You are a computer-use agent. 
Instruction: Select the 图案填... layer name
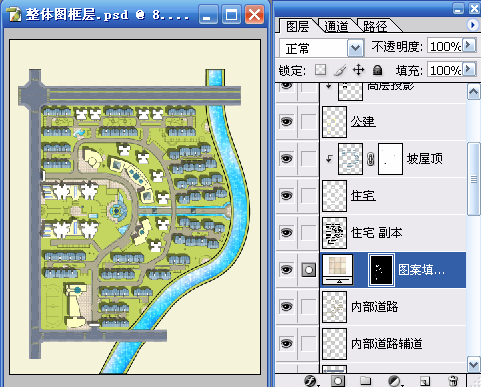point(422,269)
